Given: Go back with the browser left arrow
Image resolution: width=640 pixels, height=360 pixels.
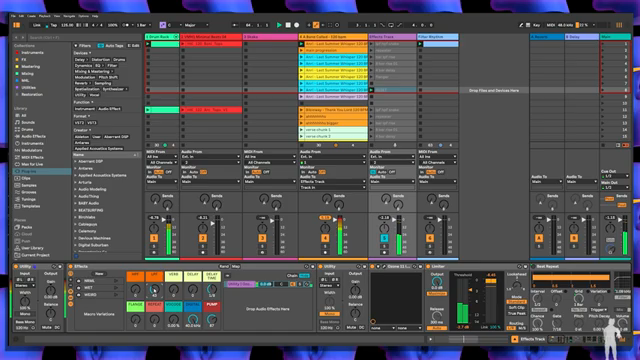Looking at the screenshot, I should point(16,37).
